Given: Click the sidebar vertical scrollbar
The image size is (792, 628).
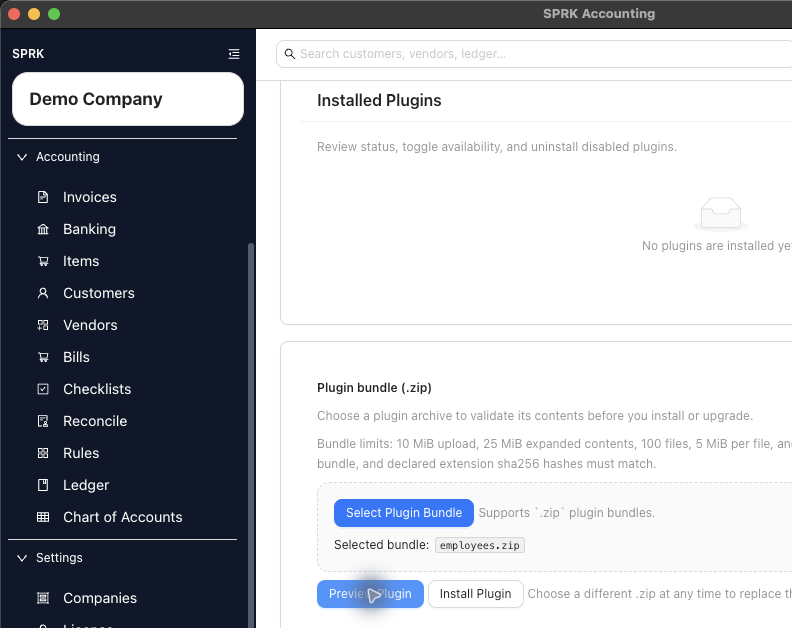Looking at the screenshot, I should point(251,434).
